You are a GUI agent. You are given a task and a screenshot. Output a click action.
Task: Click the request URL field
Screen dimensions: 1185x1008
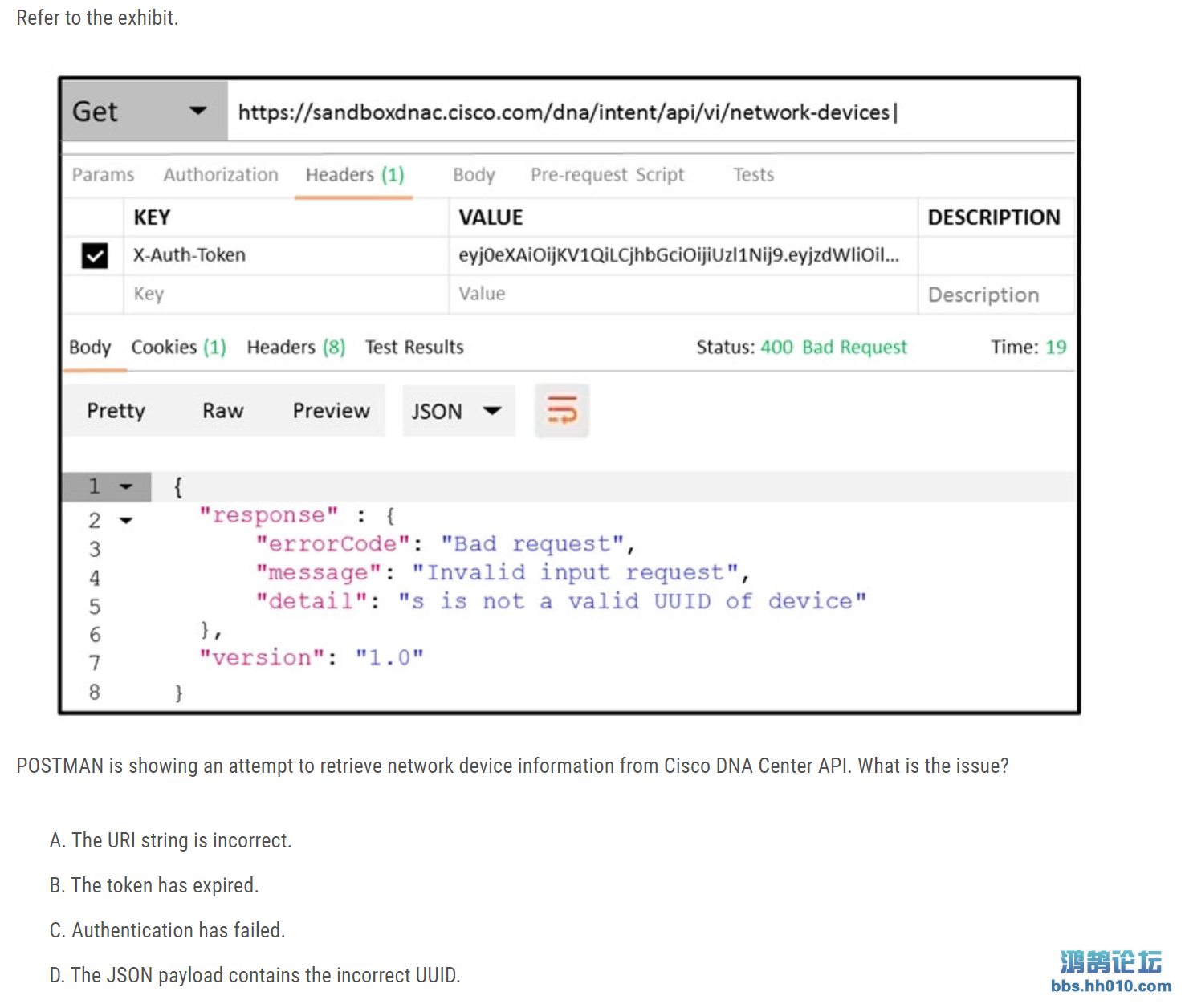[x=651, y=112]
